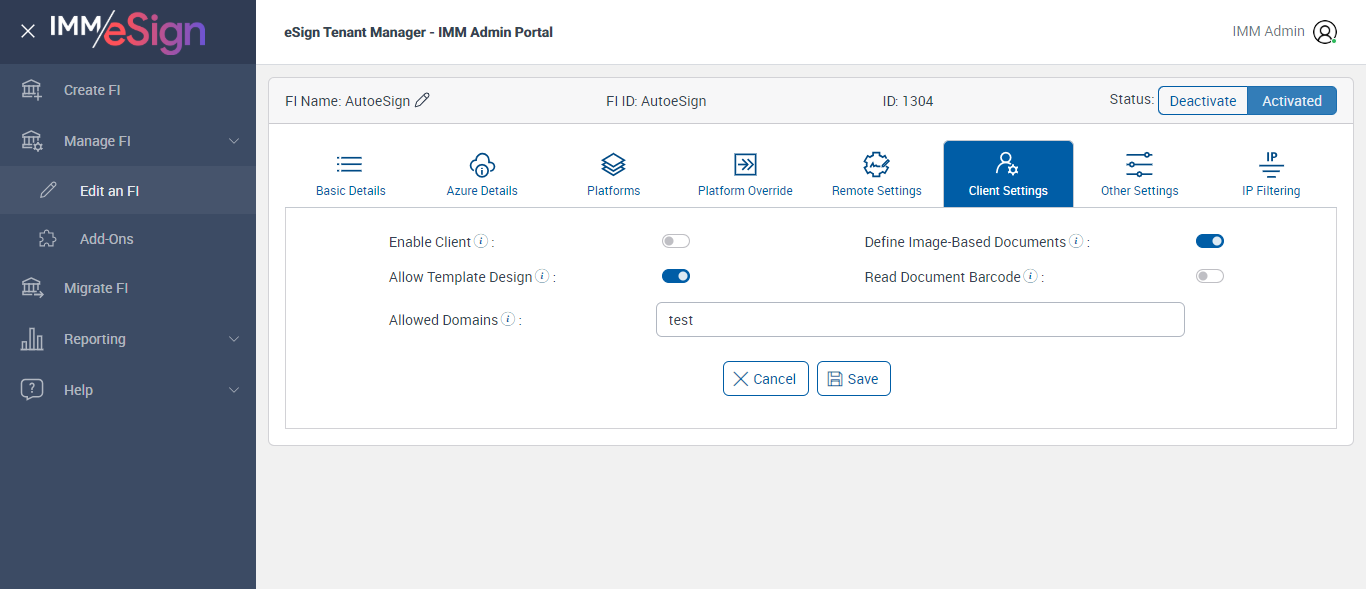This screenshot has height=589, width=1366.
Task: Select the Client Settings tab label
Action: [1008, 191]
